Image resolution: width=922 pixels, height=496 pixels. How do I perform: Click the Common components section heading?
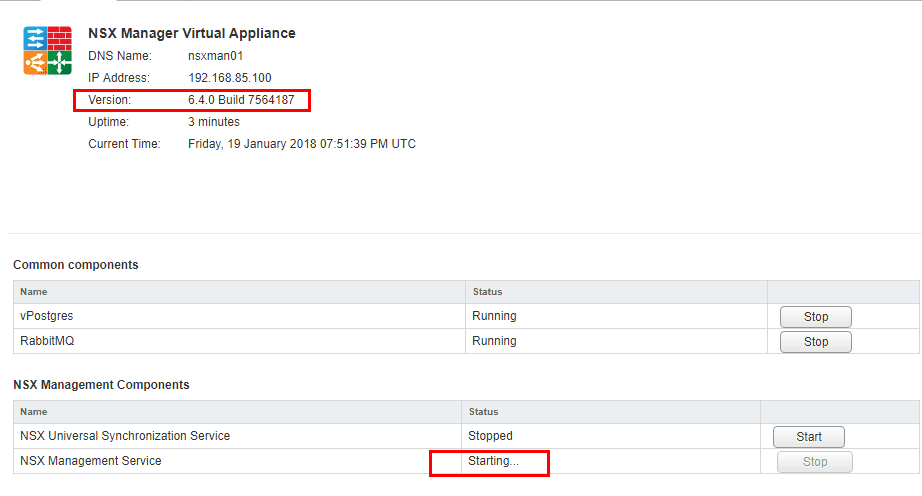pos(76,265)
